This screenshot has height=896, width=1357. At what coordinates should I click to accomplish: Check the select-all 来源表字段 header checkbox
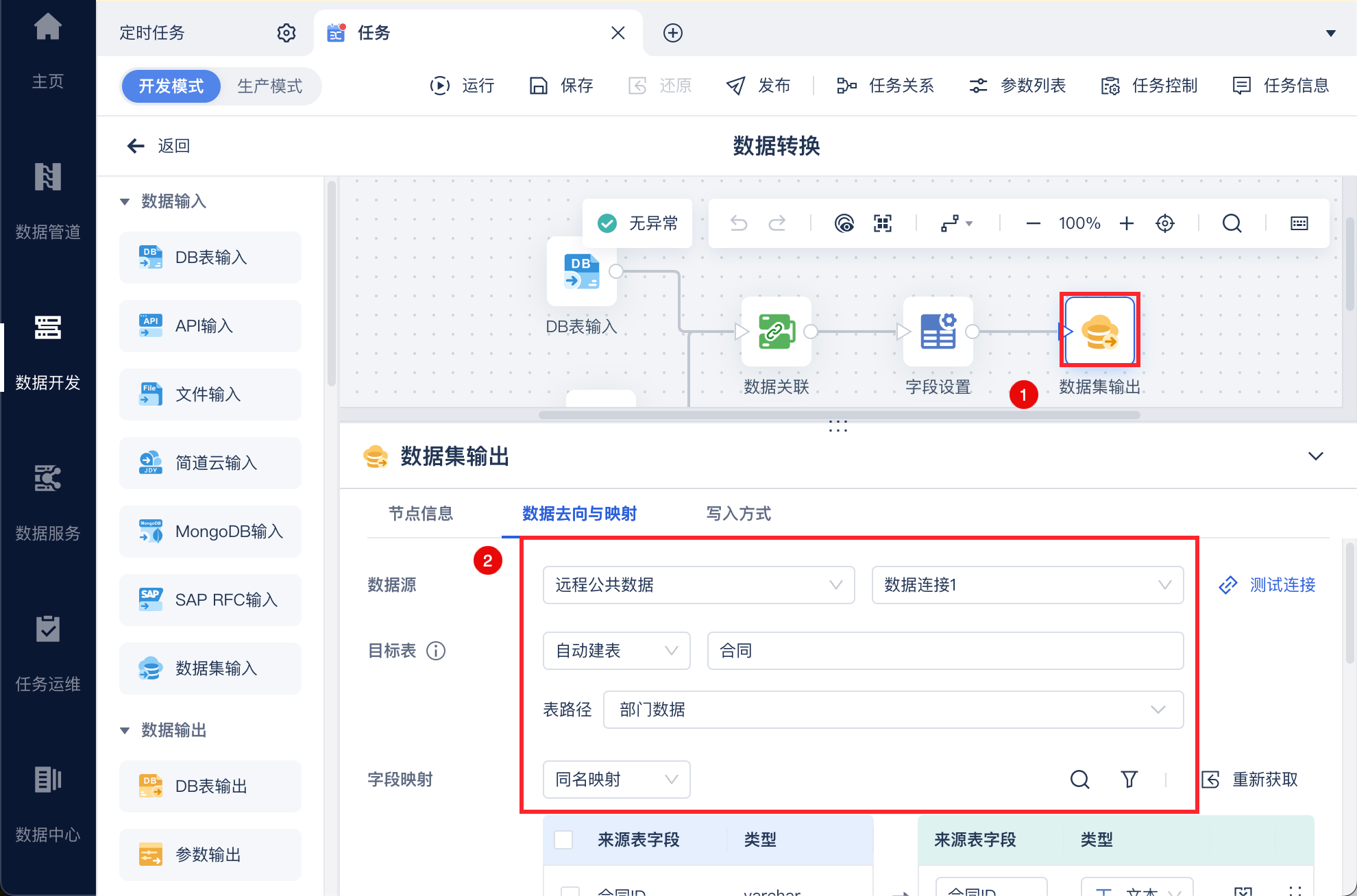click(x=563, y=839)
